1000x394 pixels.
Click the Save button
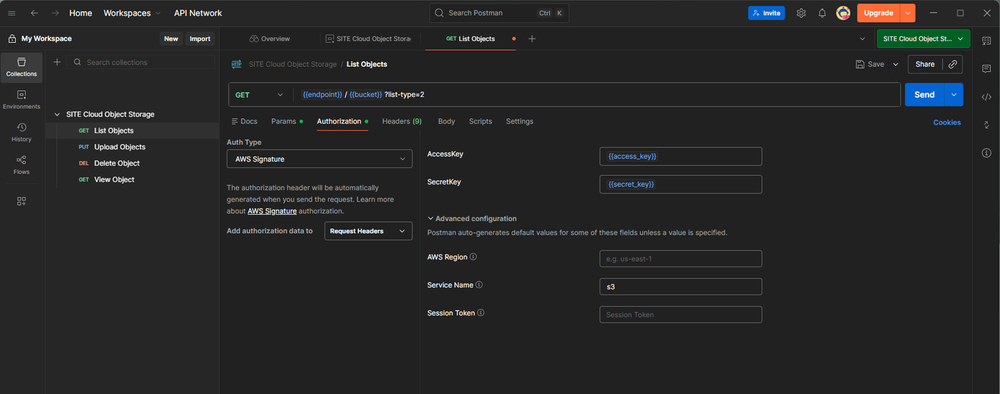[x=870, y=64]
